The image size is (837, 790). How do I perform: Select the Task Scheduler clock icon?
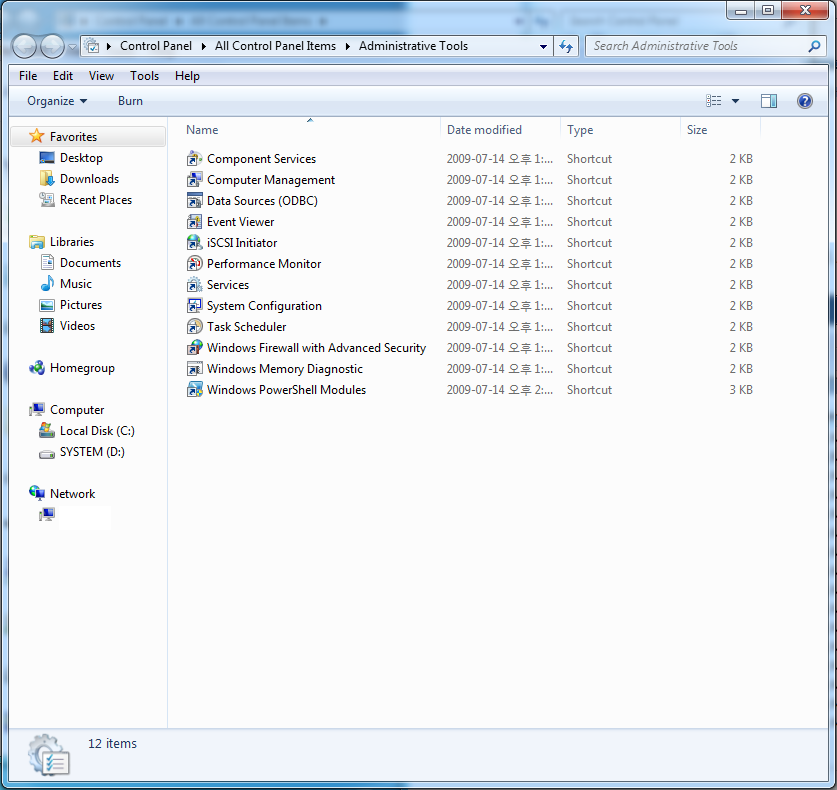pyautogui.click(x=194, y=326)
